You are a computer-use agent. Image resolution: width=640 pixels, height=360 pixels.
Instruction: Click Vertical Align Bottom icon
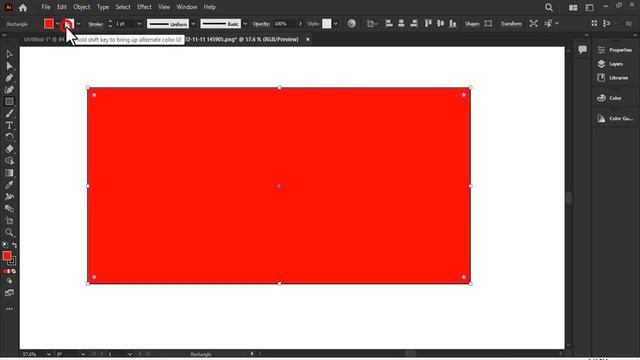[453, 24]
